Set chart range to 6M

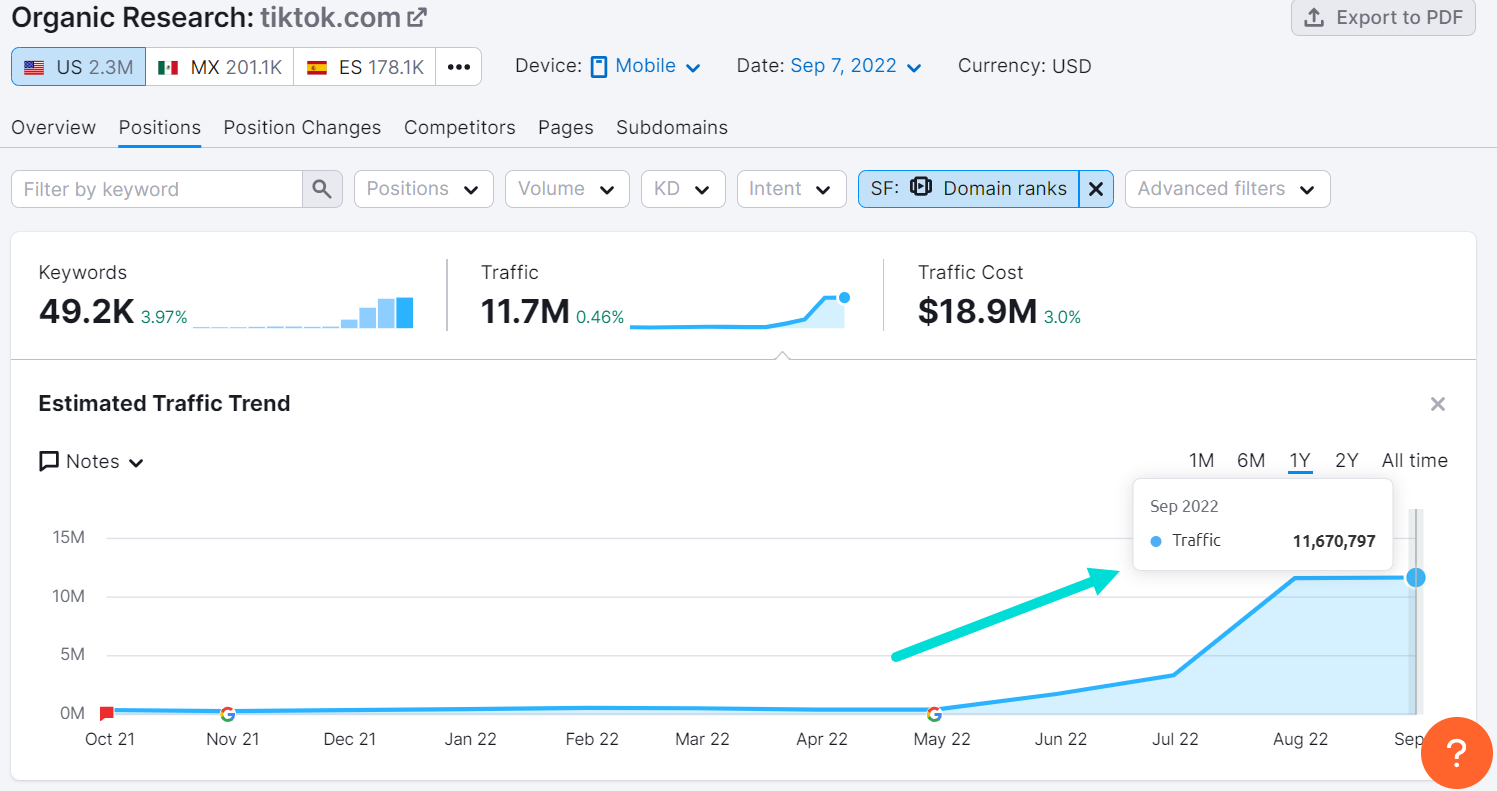[1251, 461]
